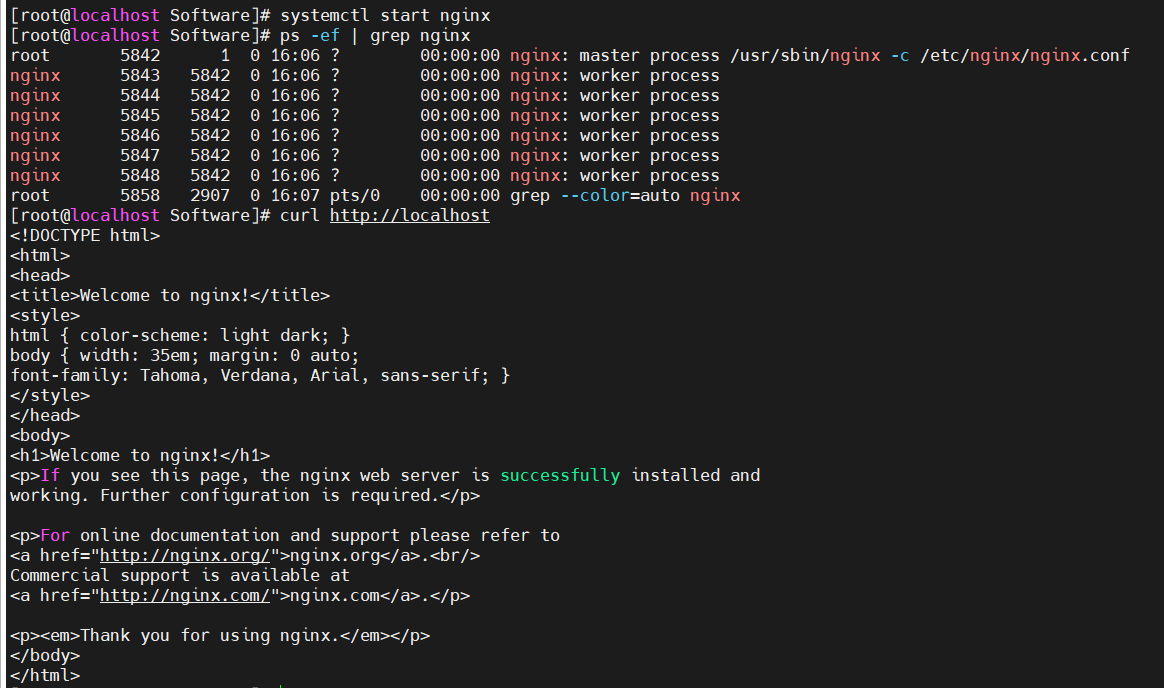The width and height of the screenshot is (1164, 688).
Task: Click the color-scheme light dark CSS line
Action: 180,335
